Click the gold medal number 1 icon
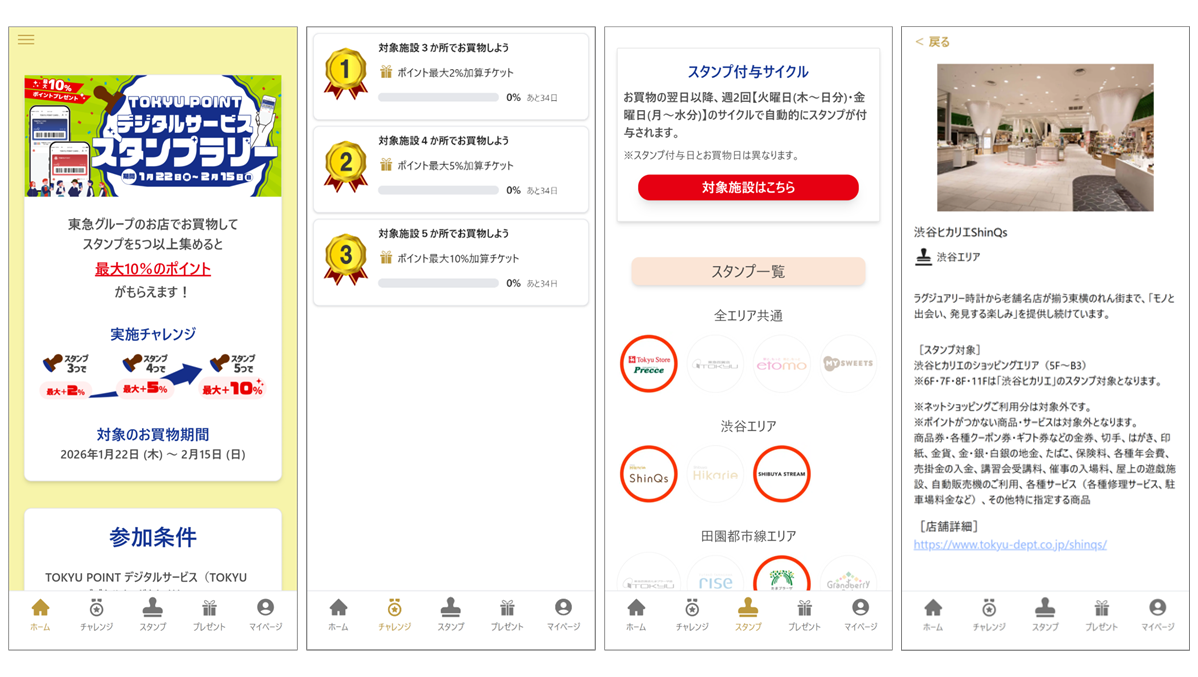The height and width of the screenshot is (677, 1198). click(x=345, y=73)
